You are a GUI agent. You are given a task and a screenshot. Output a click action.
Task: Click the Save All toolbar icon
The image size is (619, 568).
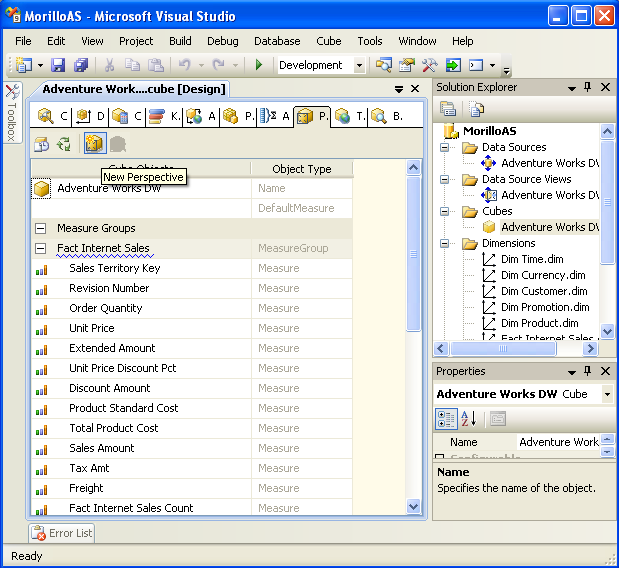point(81,65)
